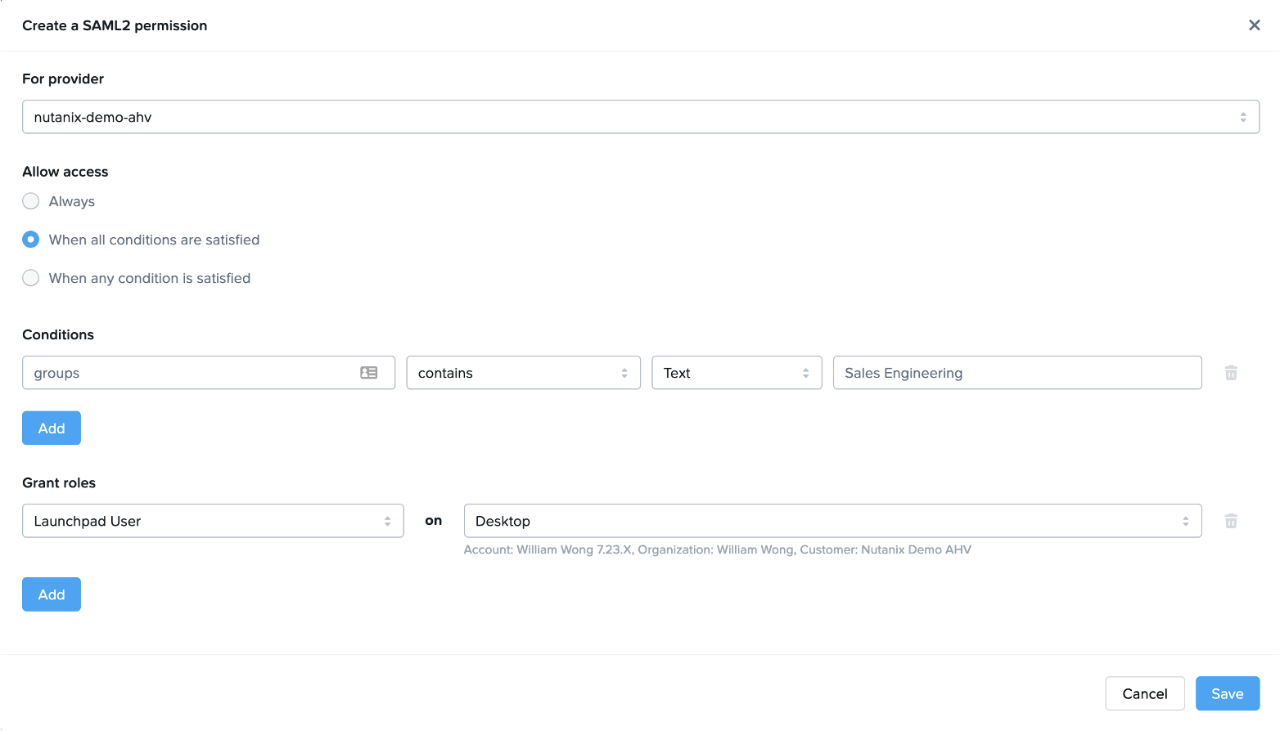This screenshot has height=731, width=1280.
Task: Remove the Launchpad User role row
Action: tap(1231, 521)
